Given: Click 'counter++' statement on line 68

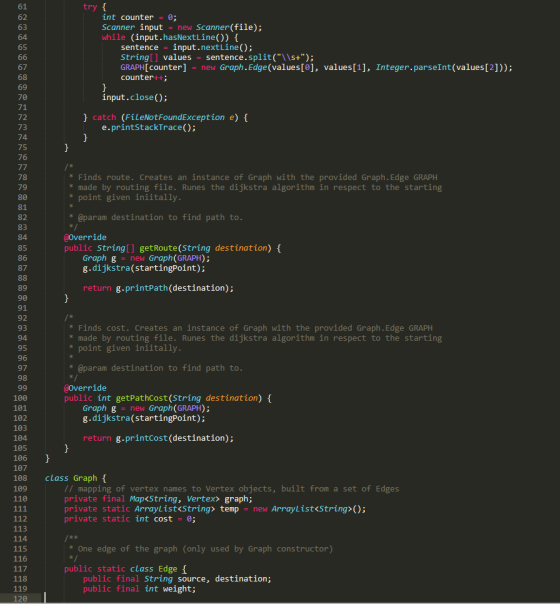Looking at the screenshot, I should click(x=144, y=77).
